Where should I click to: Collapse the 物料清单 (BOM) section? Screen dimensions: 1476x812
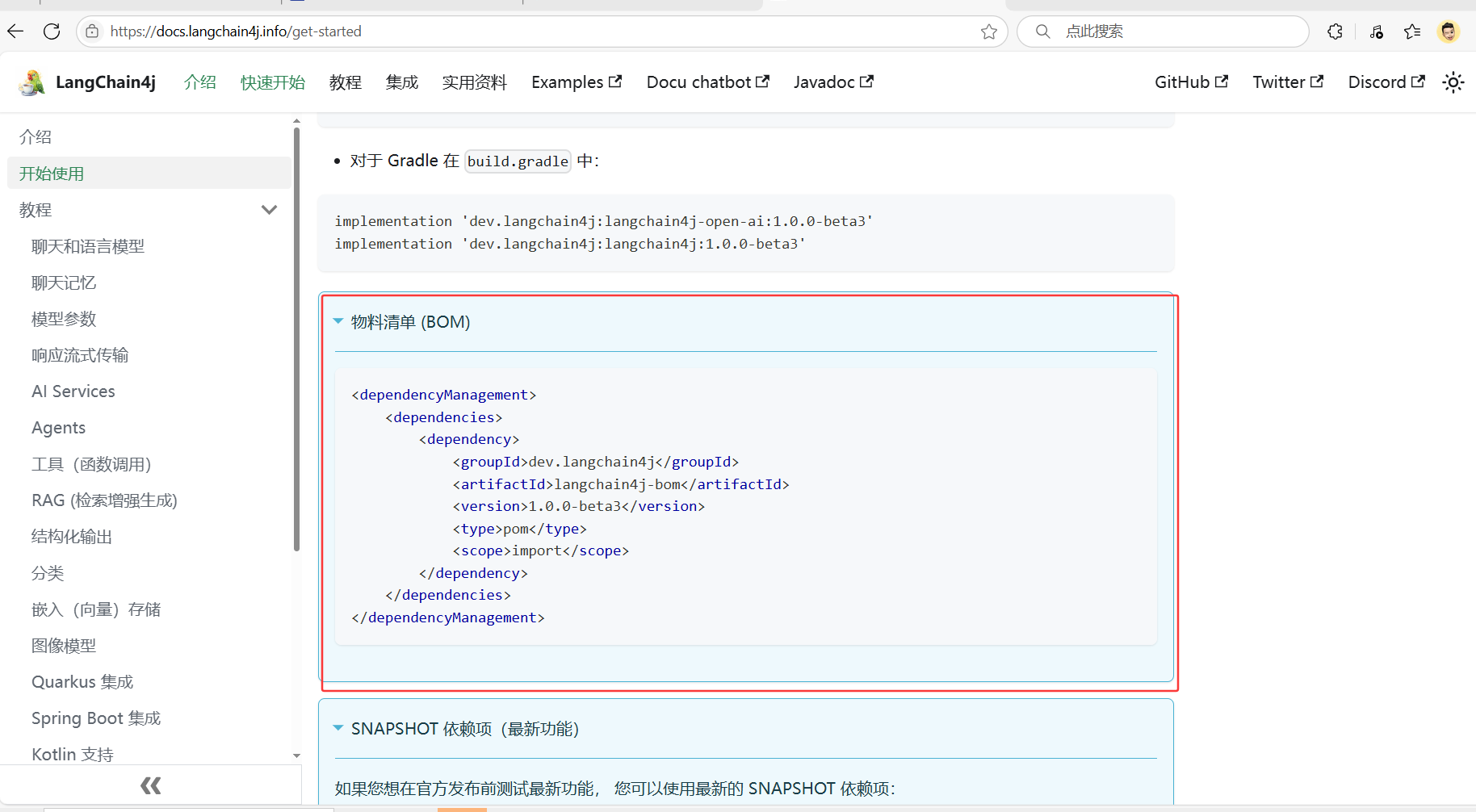[x=338, y=321]
